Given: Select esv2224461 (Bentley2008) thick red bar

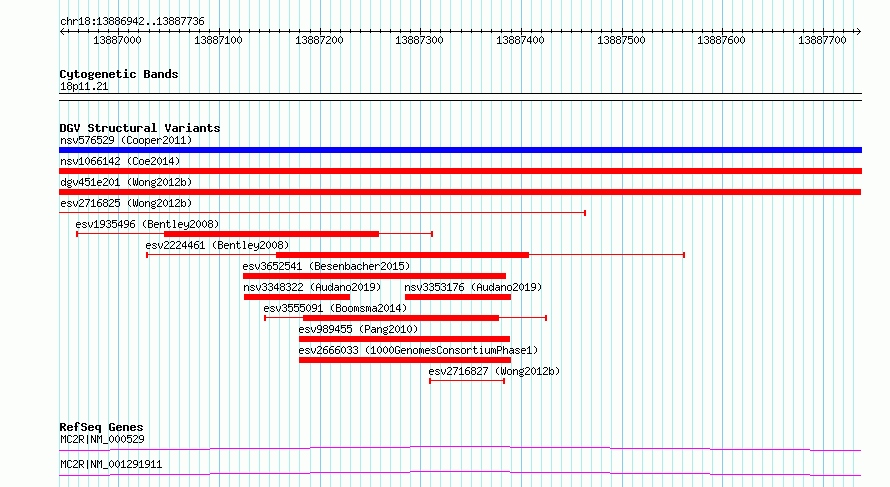Looking at the screenshot, I should point(402,255).
